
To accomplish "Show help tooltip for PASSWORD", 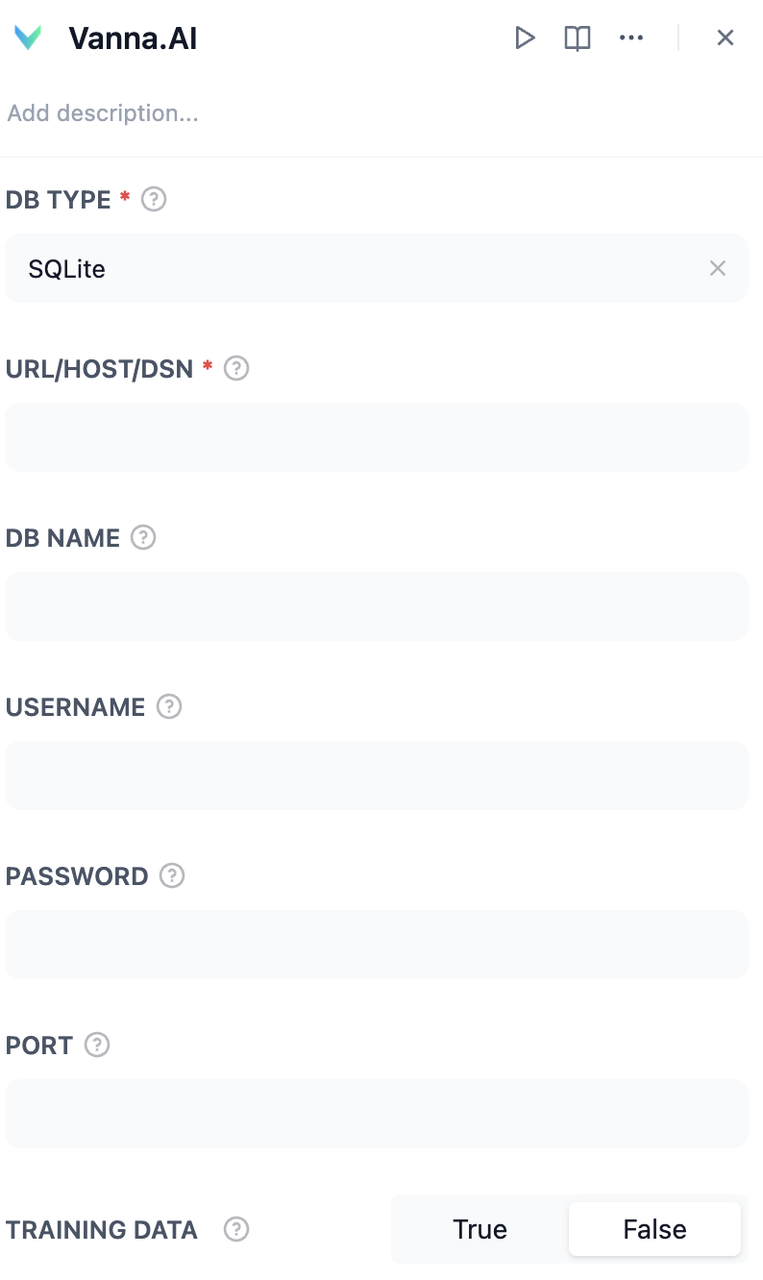I will pos(172,875).
